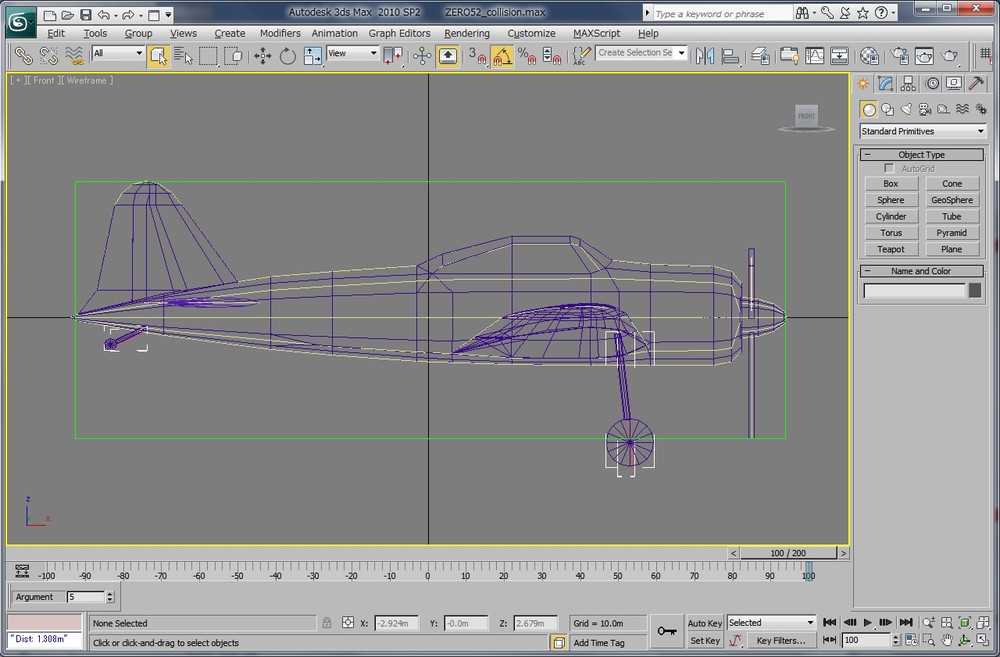Select the Pan View hand tool
The image size is (1000, 657).
[947, 640]
